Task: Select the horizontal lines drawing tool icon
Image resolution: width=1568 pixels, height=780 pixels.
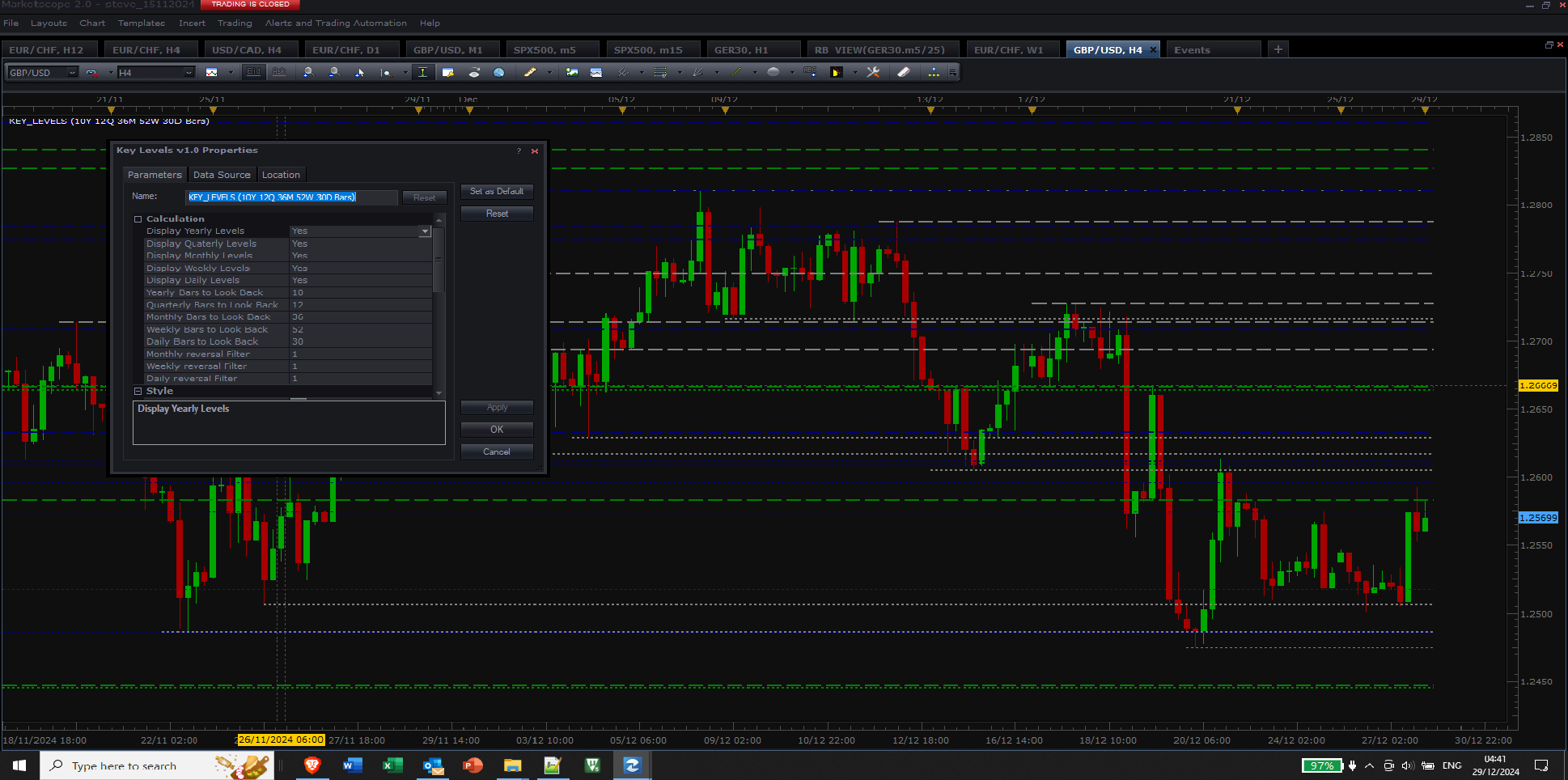Action: point(660,73)
